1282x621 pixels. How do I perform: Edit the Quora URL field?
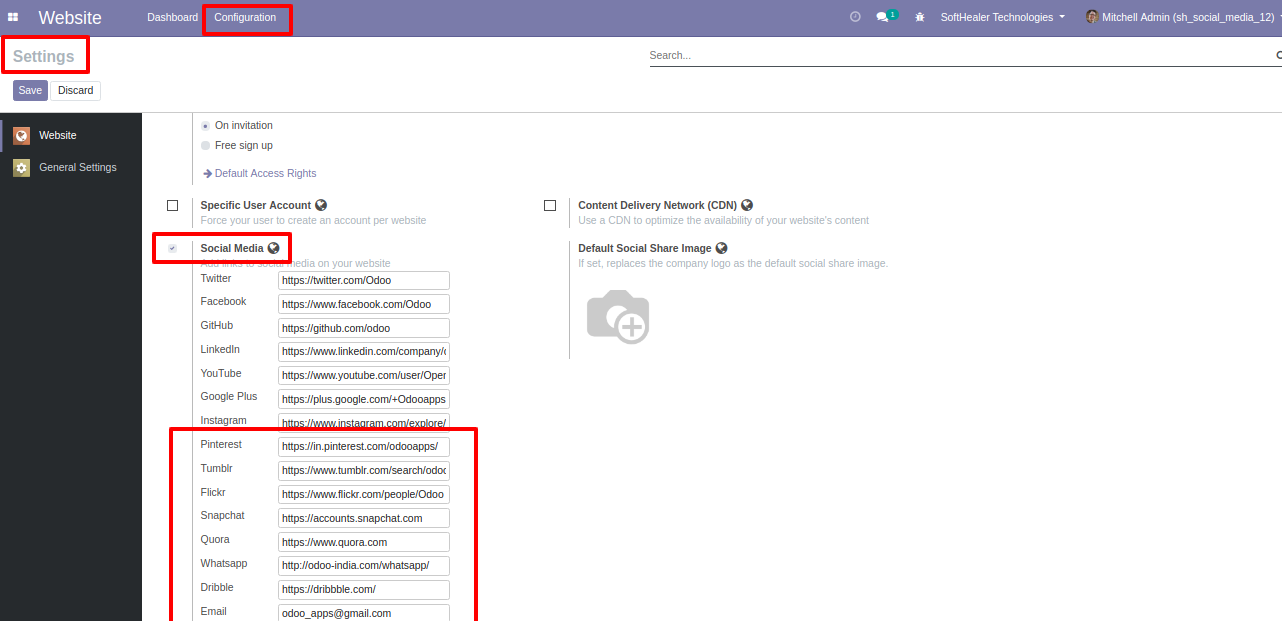point(364,542)
